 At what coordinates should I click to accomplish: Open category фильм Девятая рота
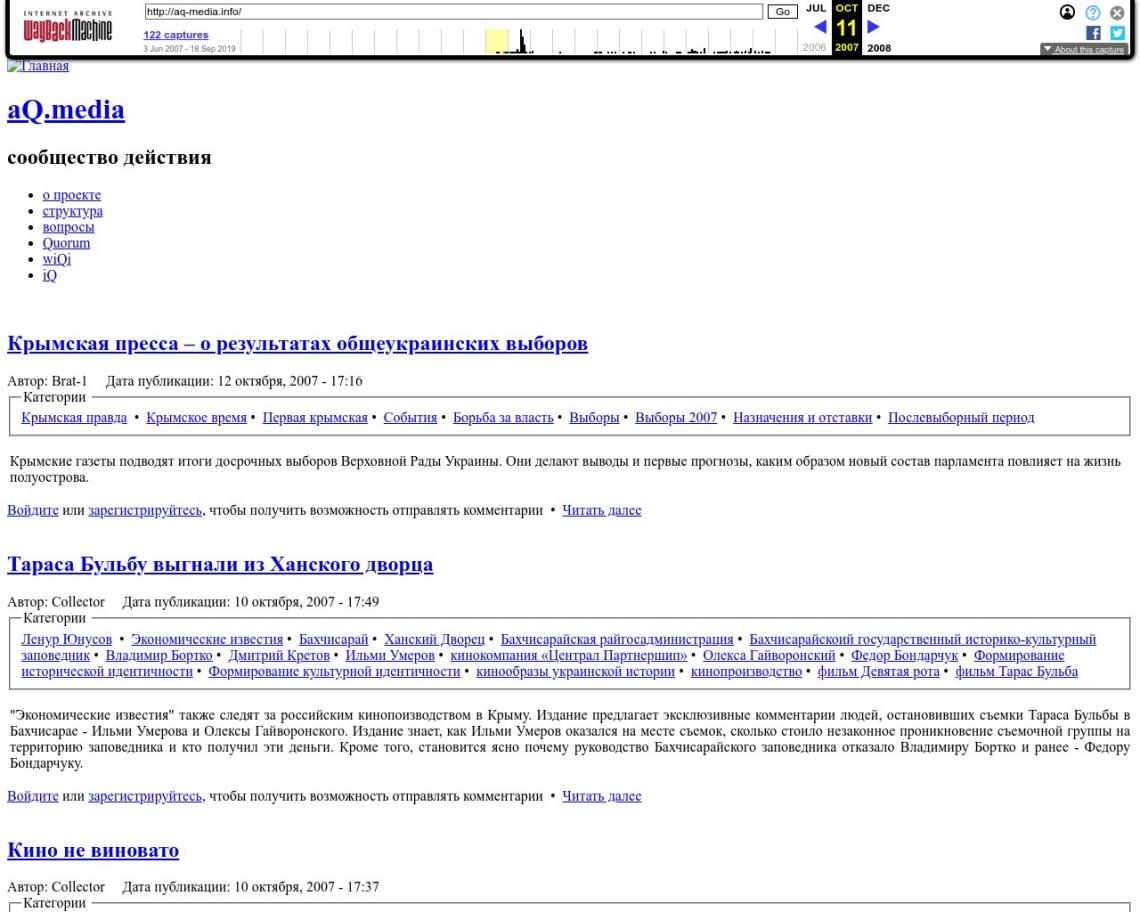tap(878, 671)
